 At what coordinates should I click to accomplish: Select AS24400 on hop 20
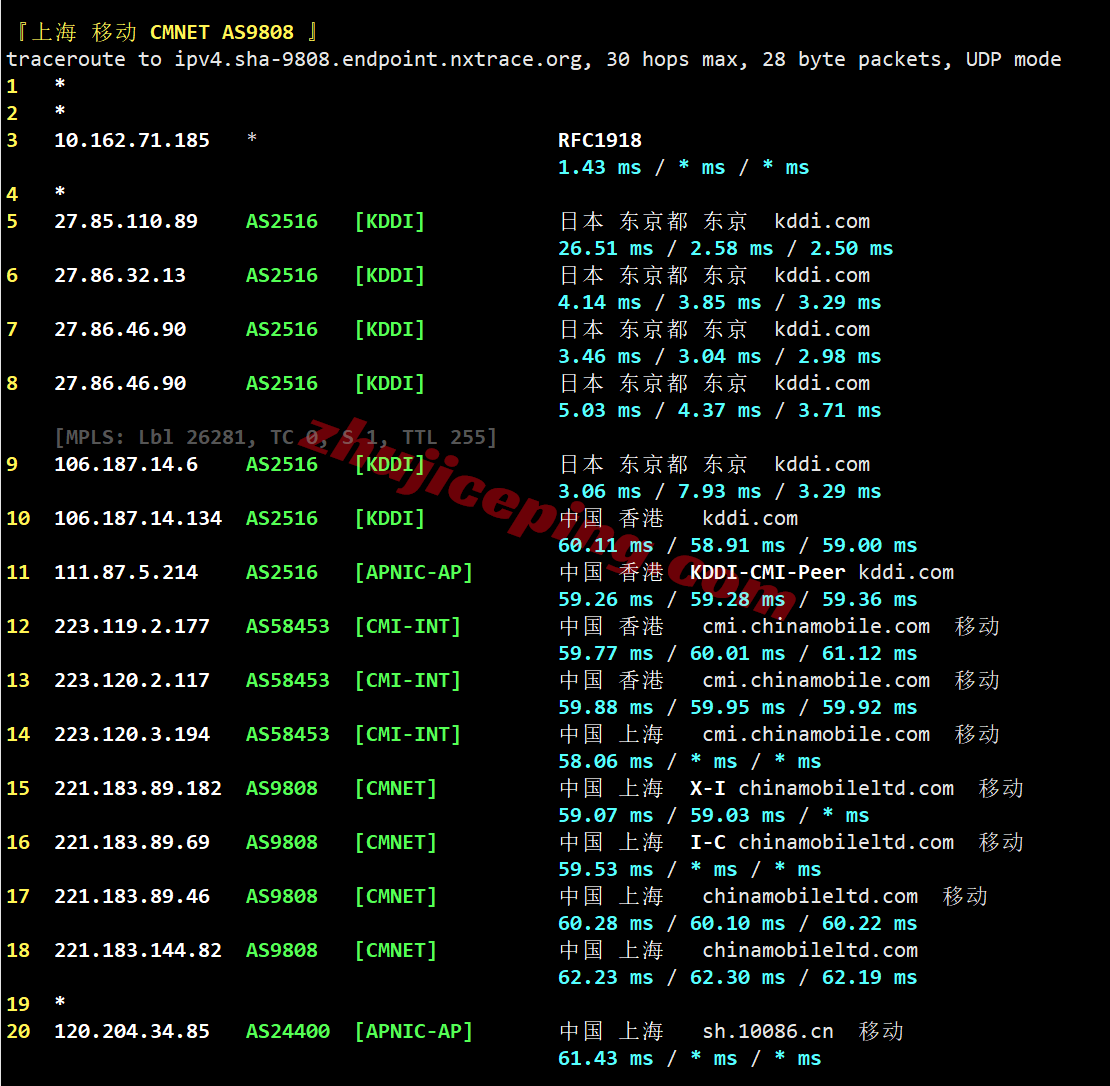pos(287,1031)
